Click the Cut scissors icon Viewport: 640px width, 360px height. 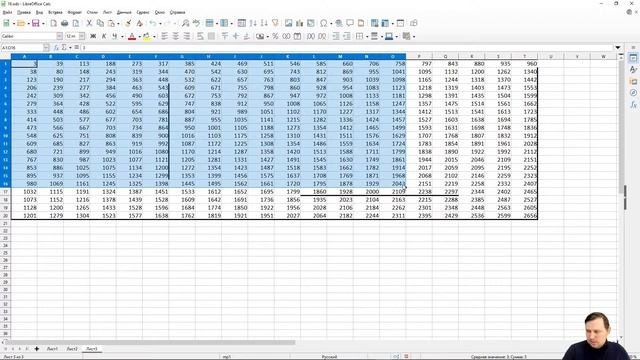89,23
